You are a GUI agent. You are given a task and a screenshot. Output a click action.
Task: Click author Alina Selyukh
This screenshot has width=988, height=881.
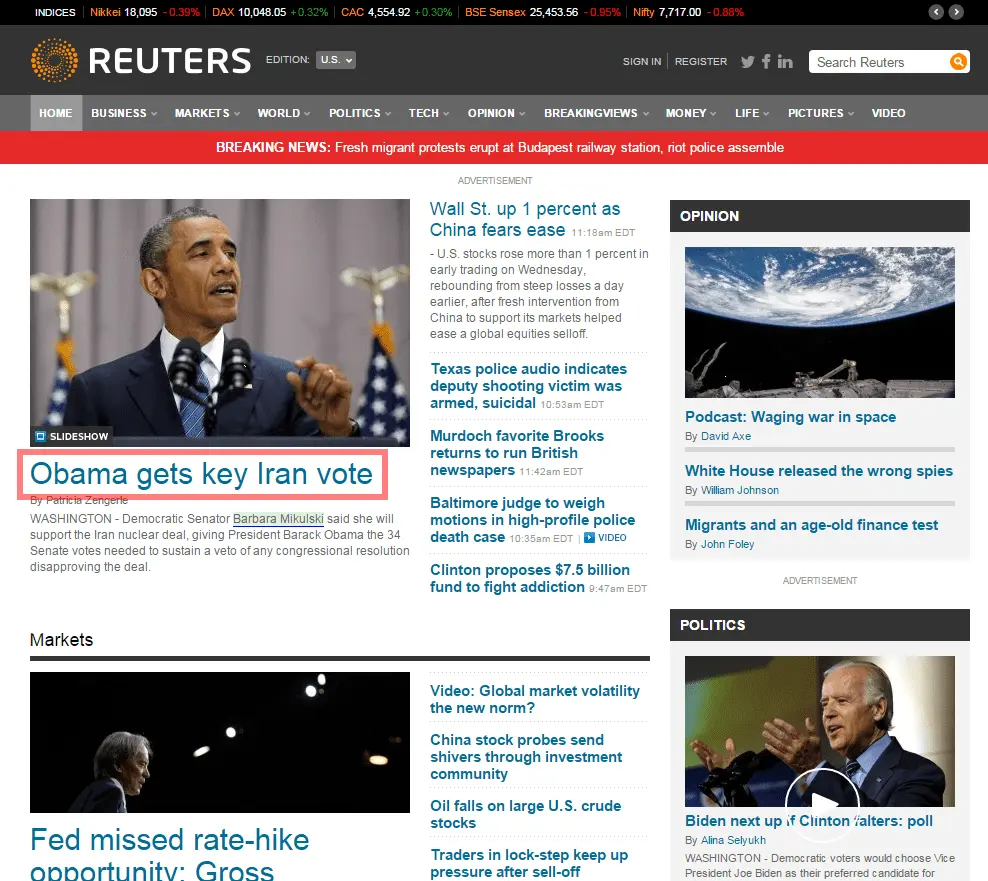pyautogui.click(x=733, y=841)
